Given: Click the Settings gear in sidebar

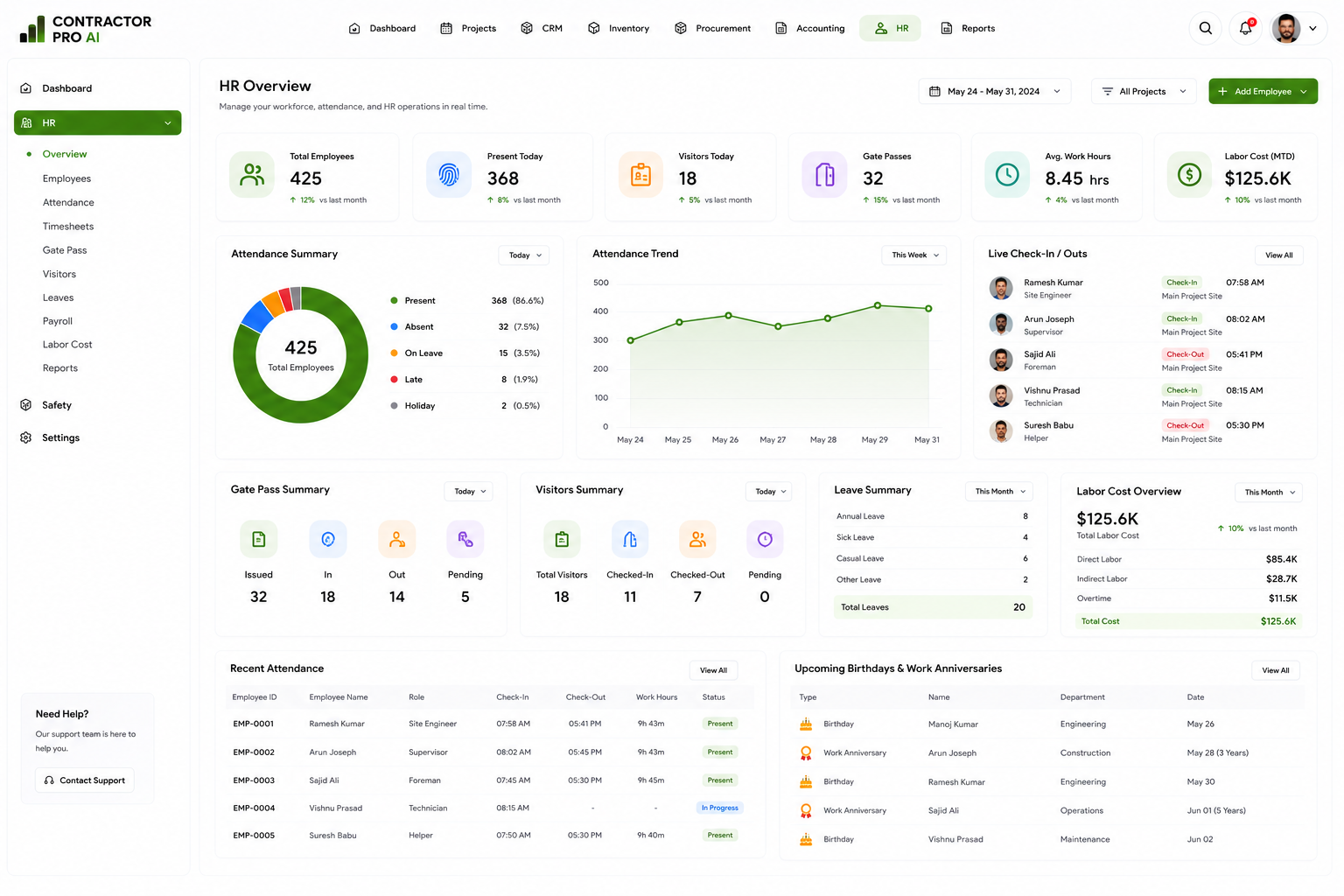Looking at the screenshot, I should [26, 437].
